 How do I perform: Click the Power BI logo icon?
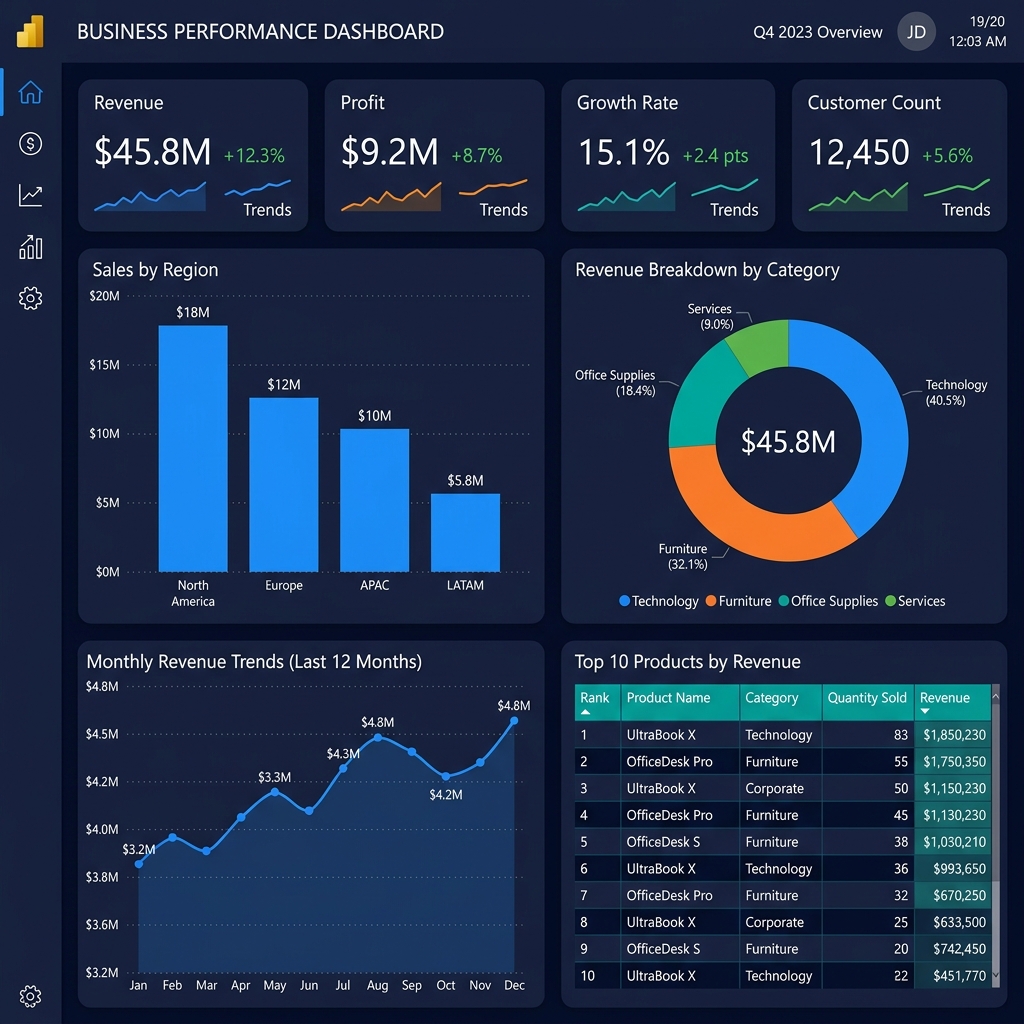[30, 31]
